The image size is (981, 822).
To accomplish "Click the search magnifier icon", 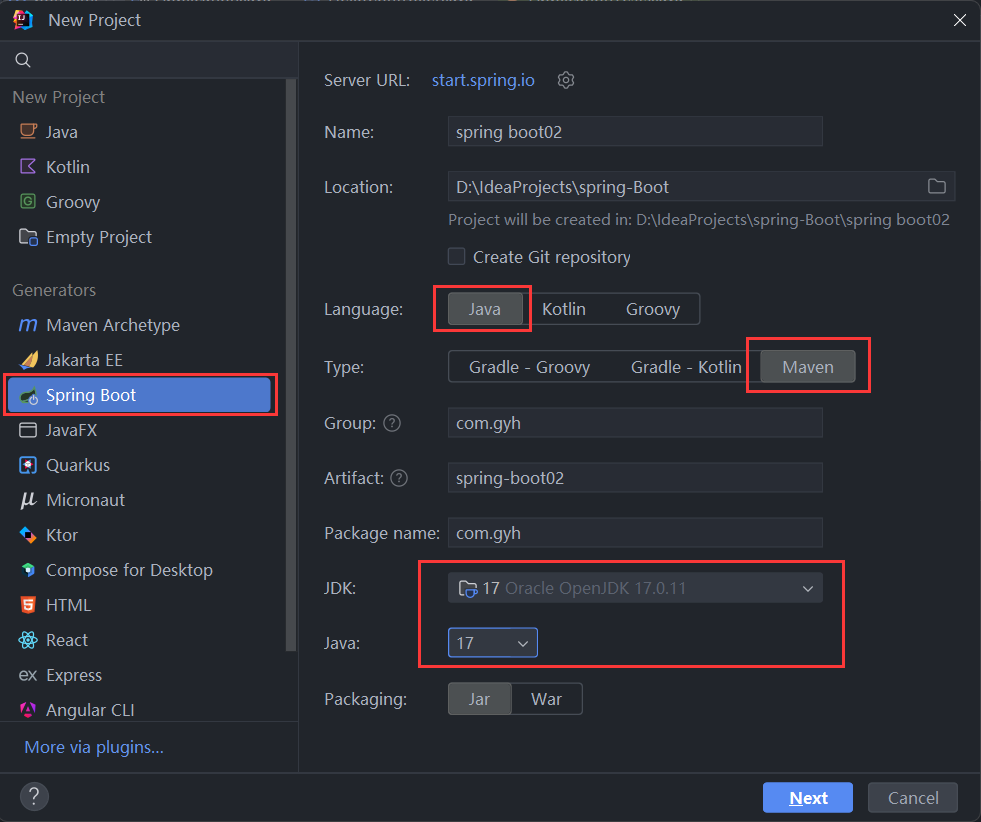I will 23,60.
